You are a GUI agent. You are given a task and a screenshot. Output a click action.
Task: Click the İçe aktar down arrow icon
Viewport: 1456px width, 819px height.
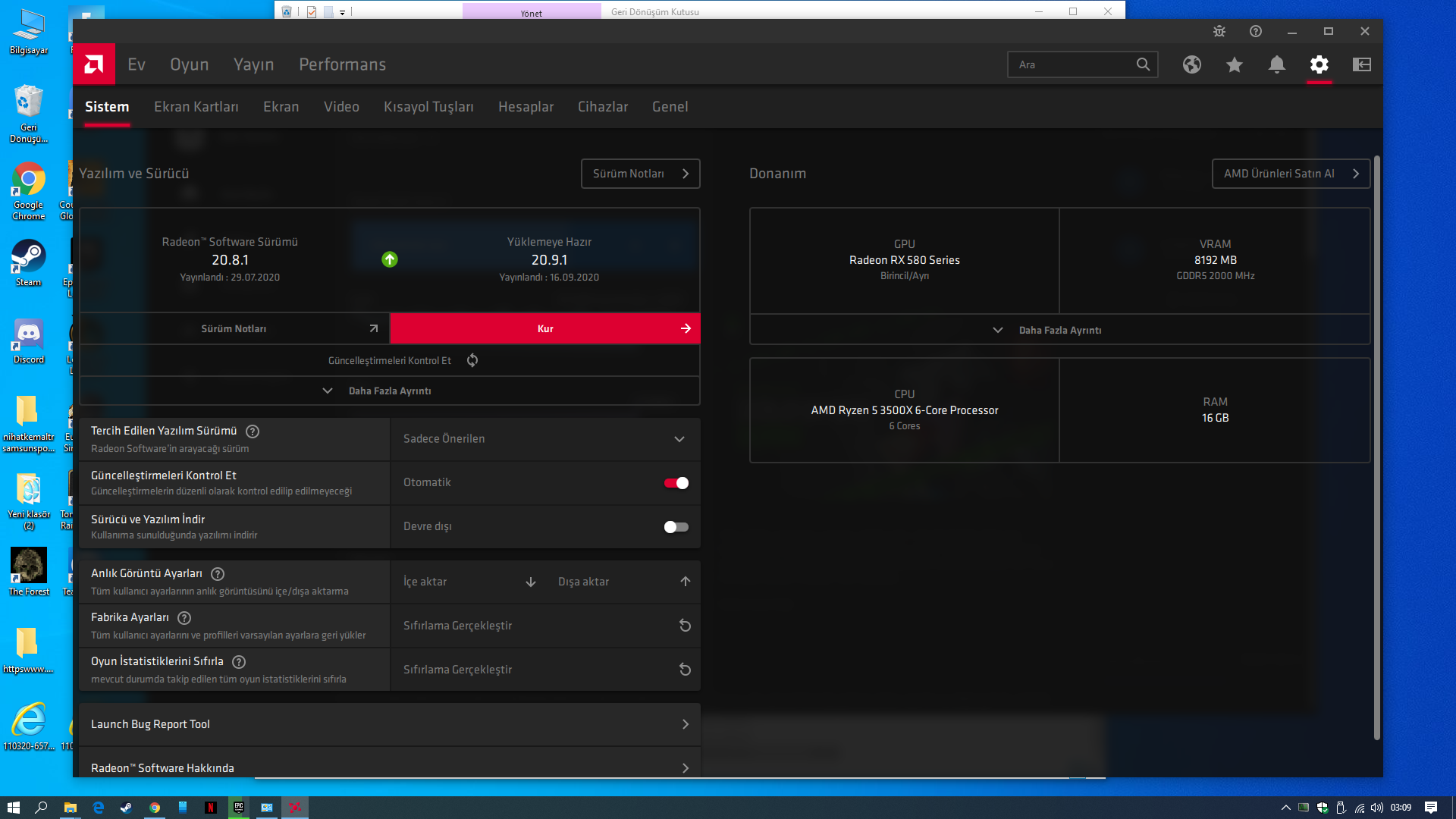tap(531, 582)
